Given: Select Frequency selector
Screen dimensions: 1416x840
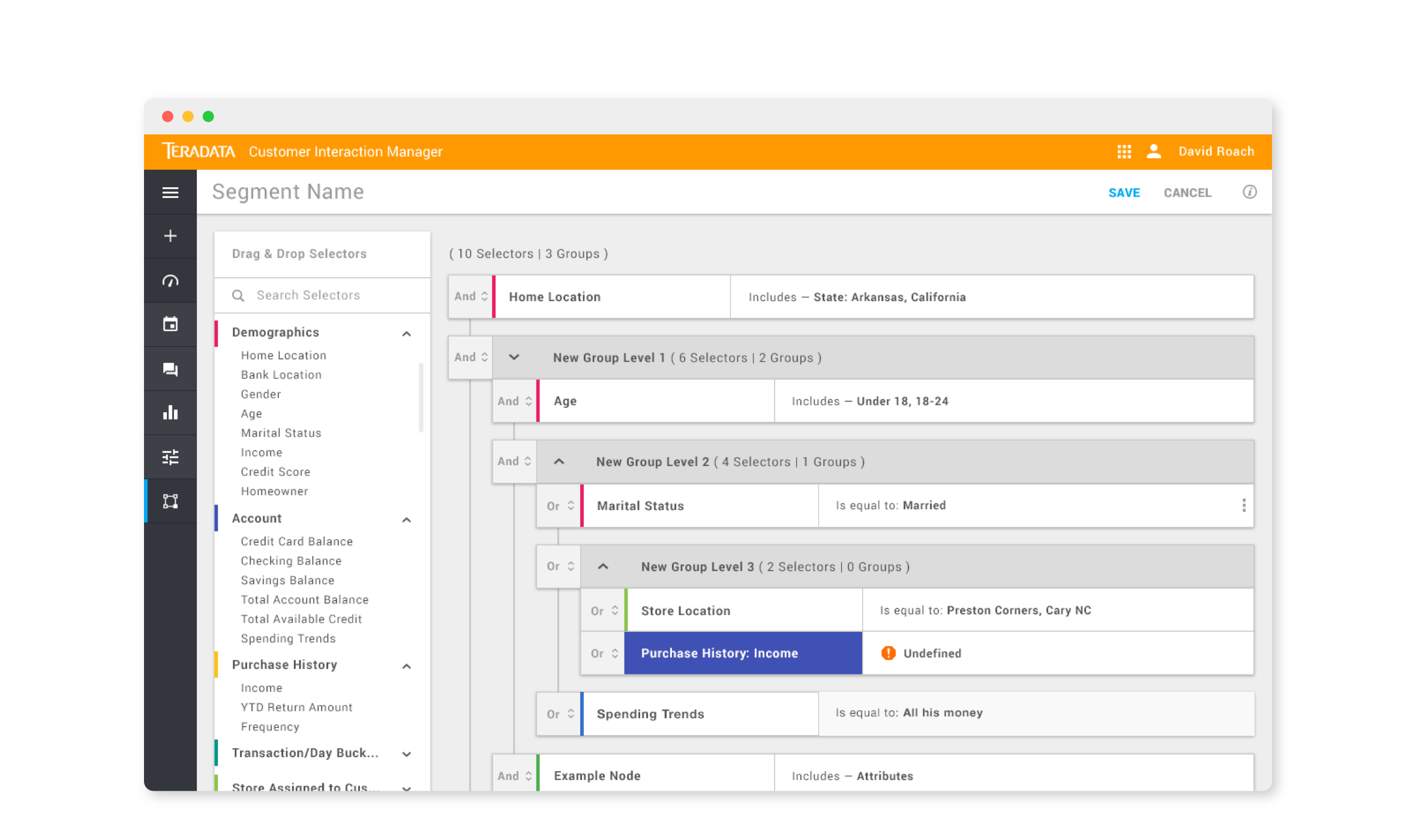Looking at the screenshot, I should (x=270, y=727).
